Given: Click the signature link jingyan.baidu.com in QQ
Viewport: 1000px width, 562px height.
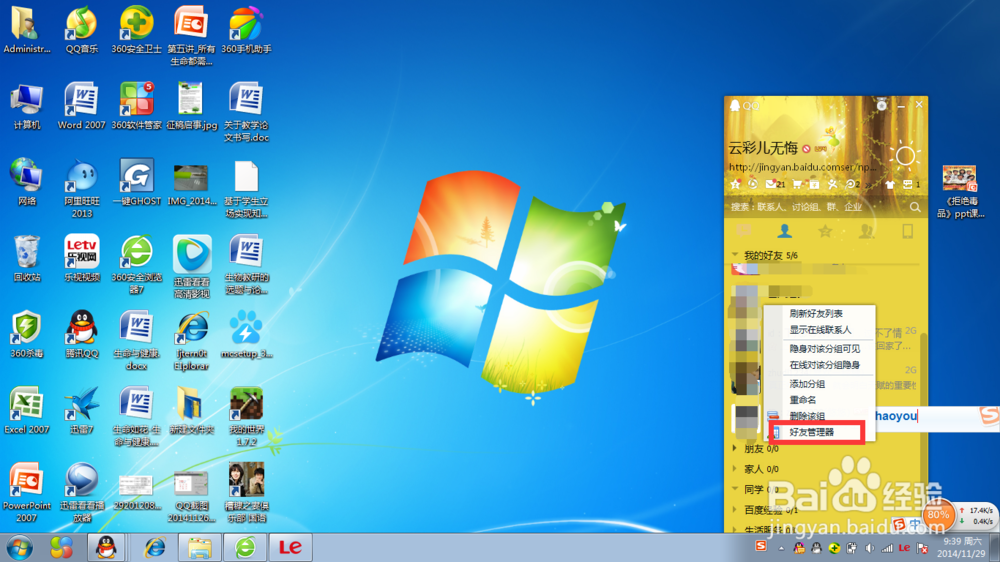Looking at the screenshot, I should 802,166.
